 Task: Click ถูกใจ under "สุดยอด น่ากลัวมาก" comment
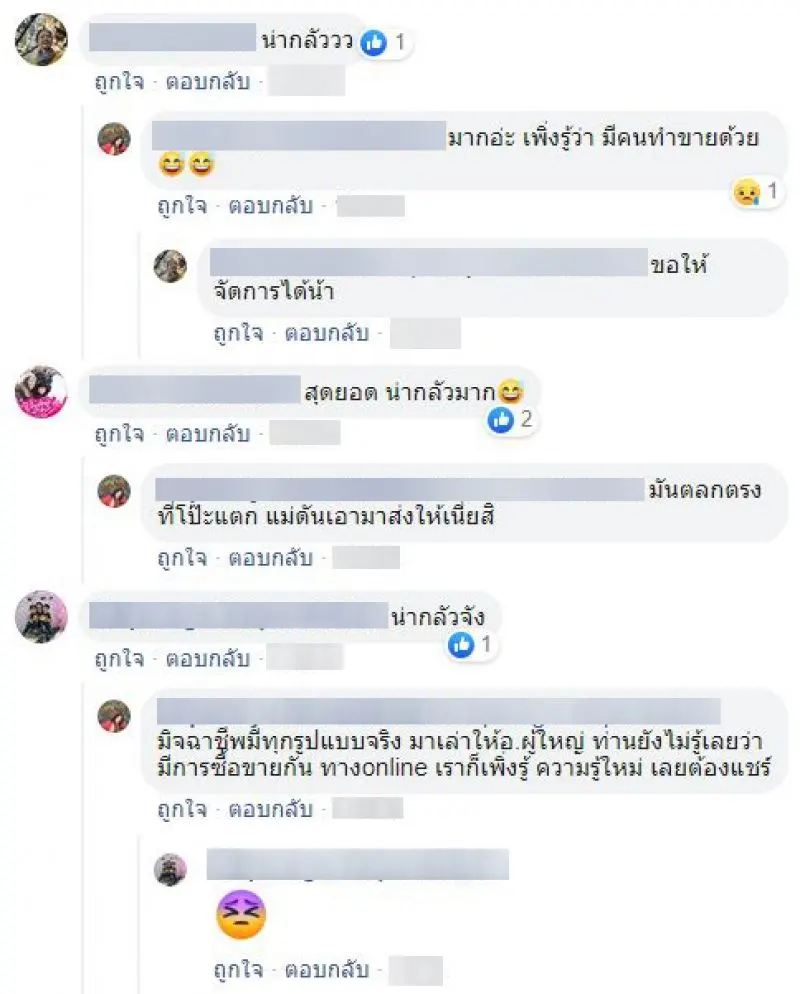click(119, 434)
